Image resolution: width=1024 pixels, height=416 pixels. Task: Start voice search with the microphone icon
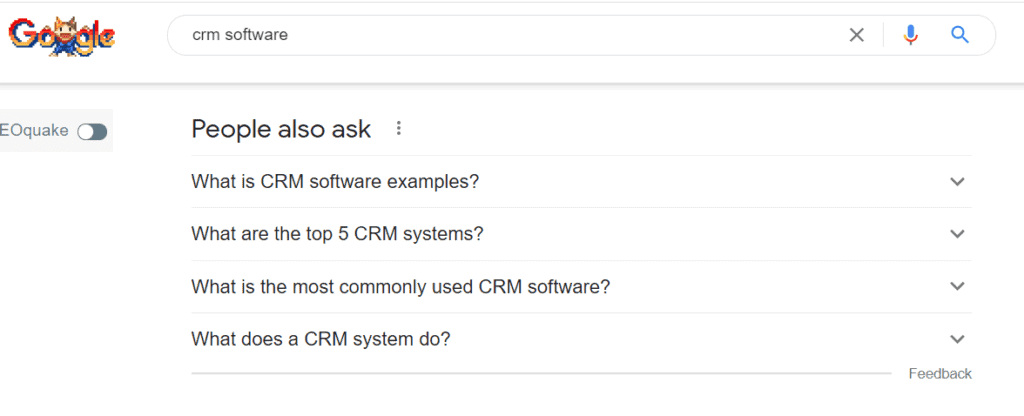tap(910, 35)
